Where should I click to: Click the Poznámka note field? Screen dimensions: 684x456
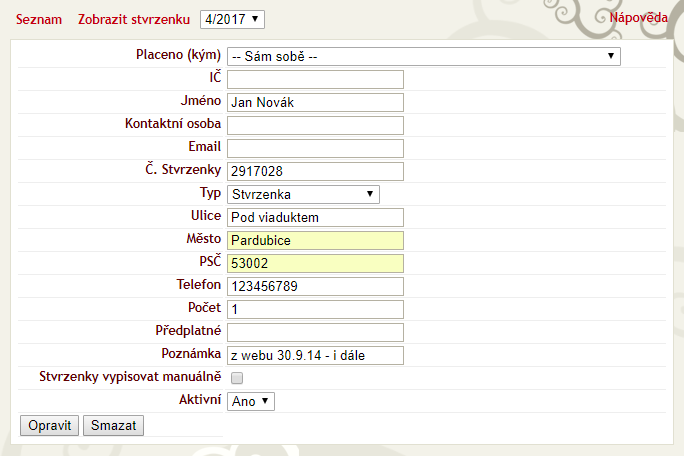(315, 355)
